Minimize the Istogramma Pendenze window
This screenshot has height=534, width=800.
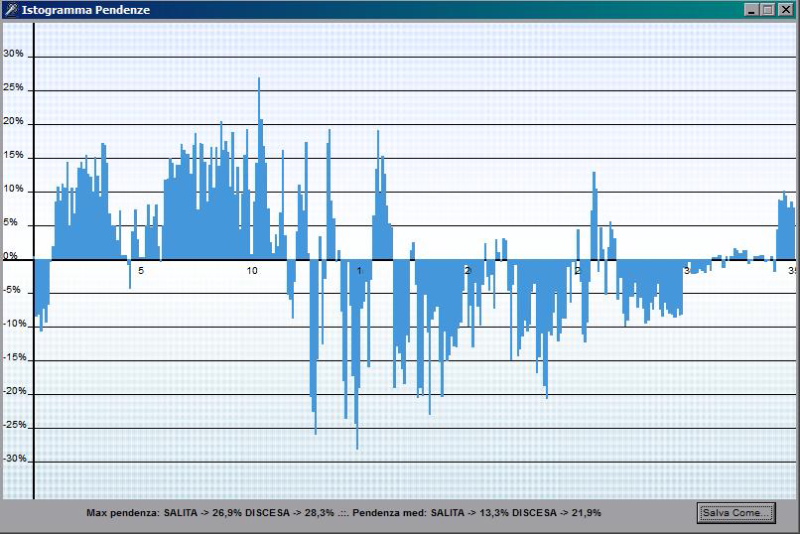coord(751,10)
